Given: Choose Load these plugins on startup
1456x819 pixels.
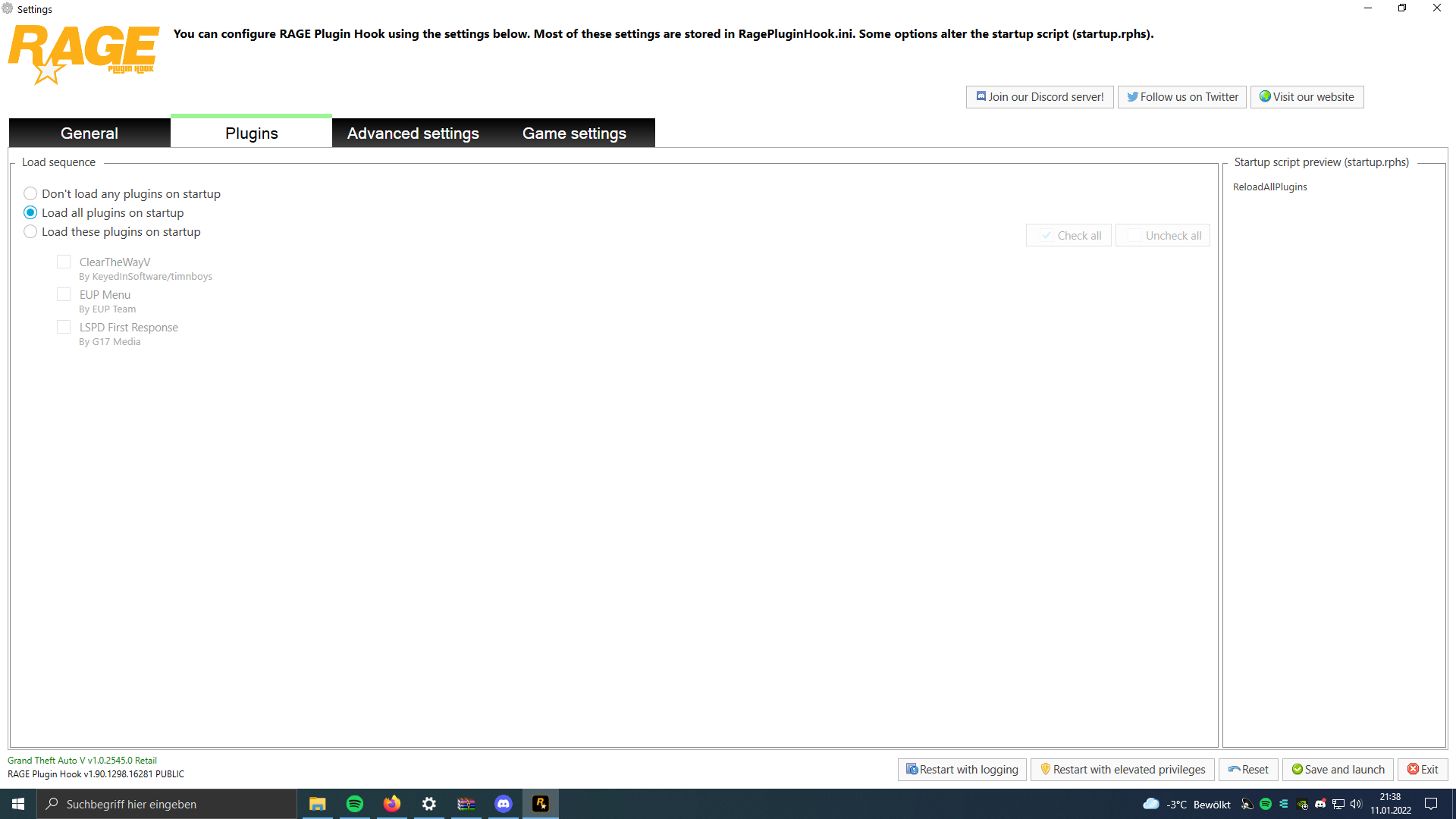Looking at the screenshot, I should 30,232.
